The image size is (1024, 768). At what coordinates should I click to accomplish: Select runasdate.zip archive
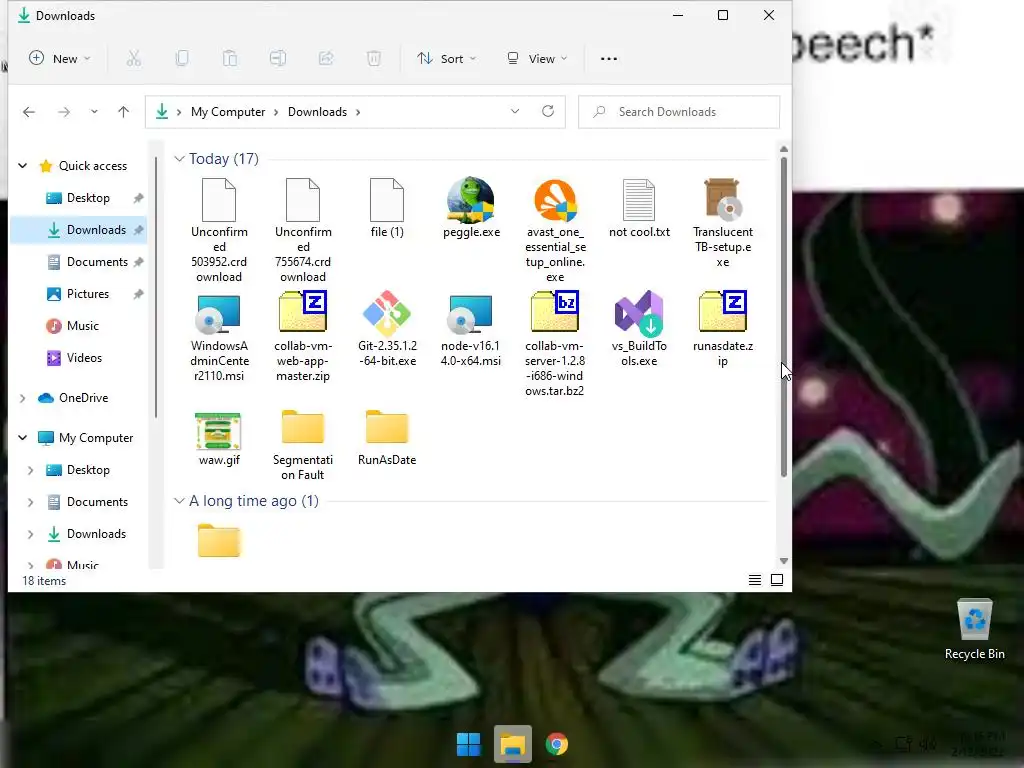point(722,329)
